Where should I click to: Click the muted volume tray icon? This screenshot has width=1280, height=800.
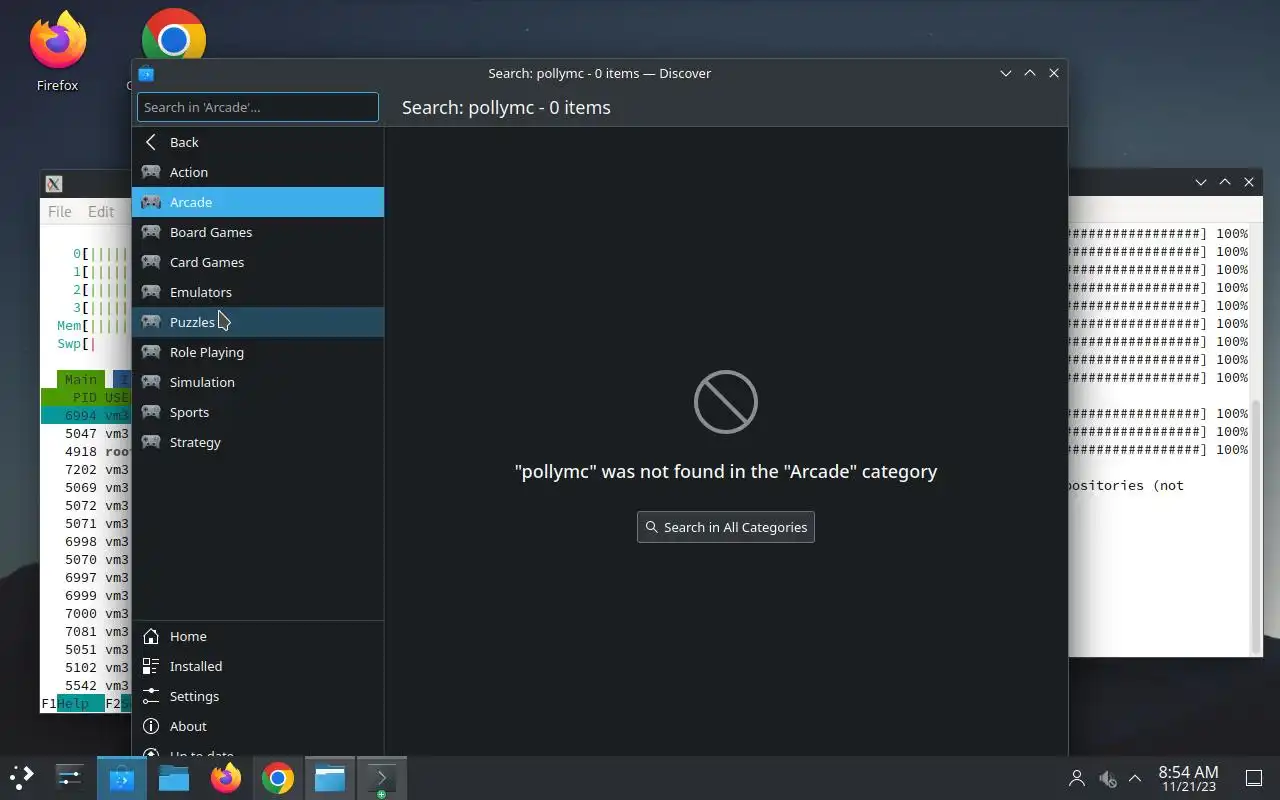(x=1107, y=777)
